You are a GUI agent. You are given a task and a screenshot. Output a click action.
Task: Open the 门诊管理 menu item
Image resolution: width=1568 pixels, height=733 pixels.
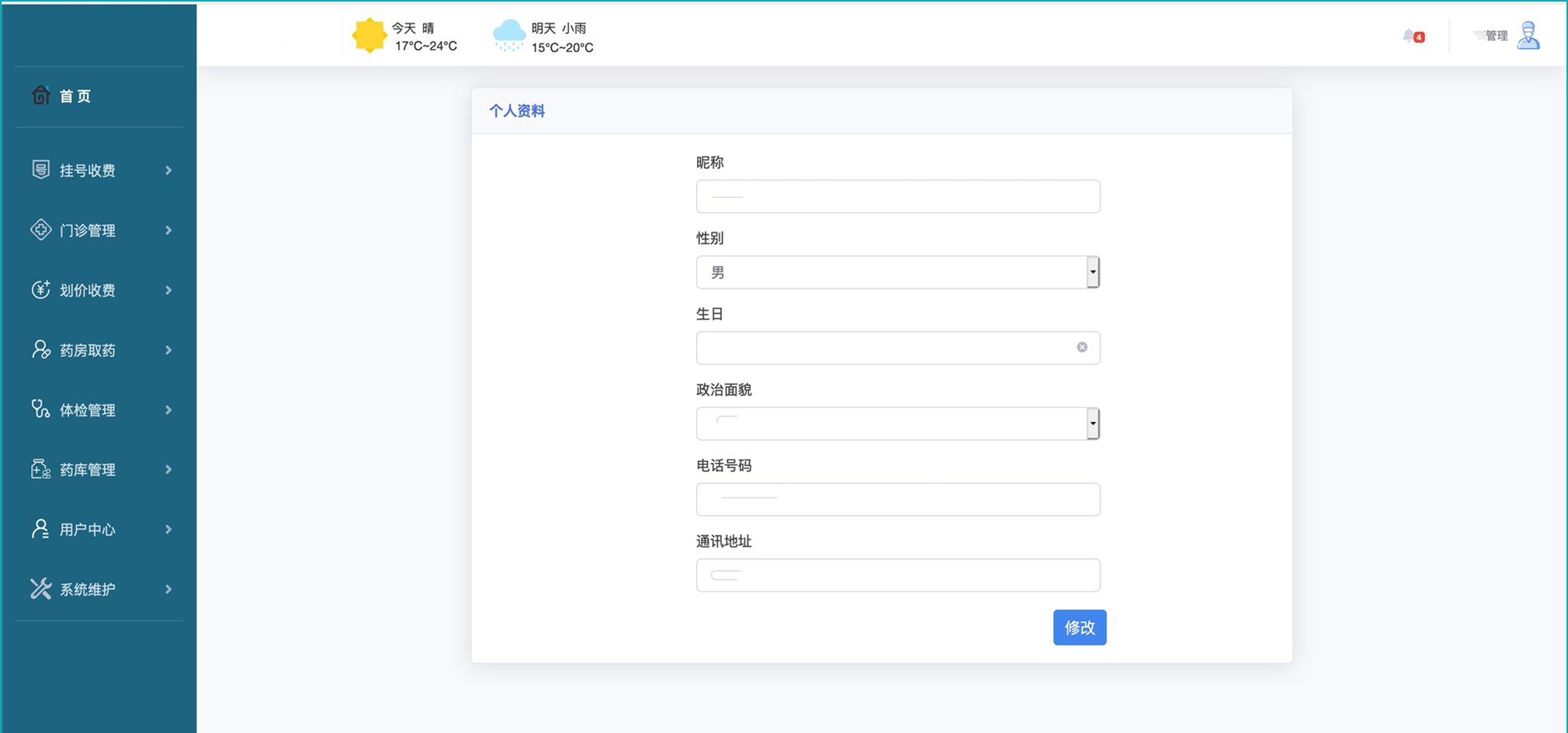[88, 231]
